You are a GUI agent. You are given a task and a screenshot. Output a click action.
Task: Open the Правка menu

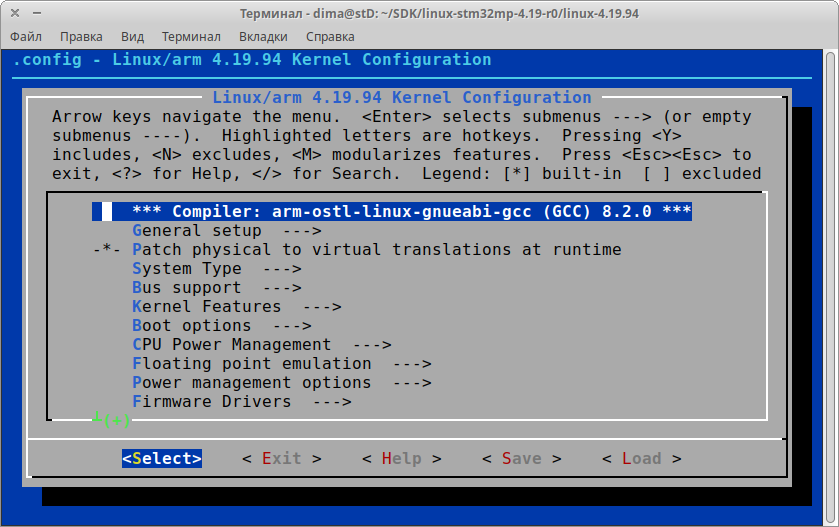[81, 36]
